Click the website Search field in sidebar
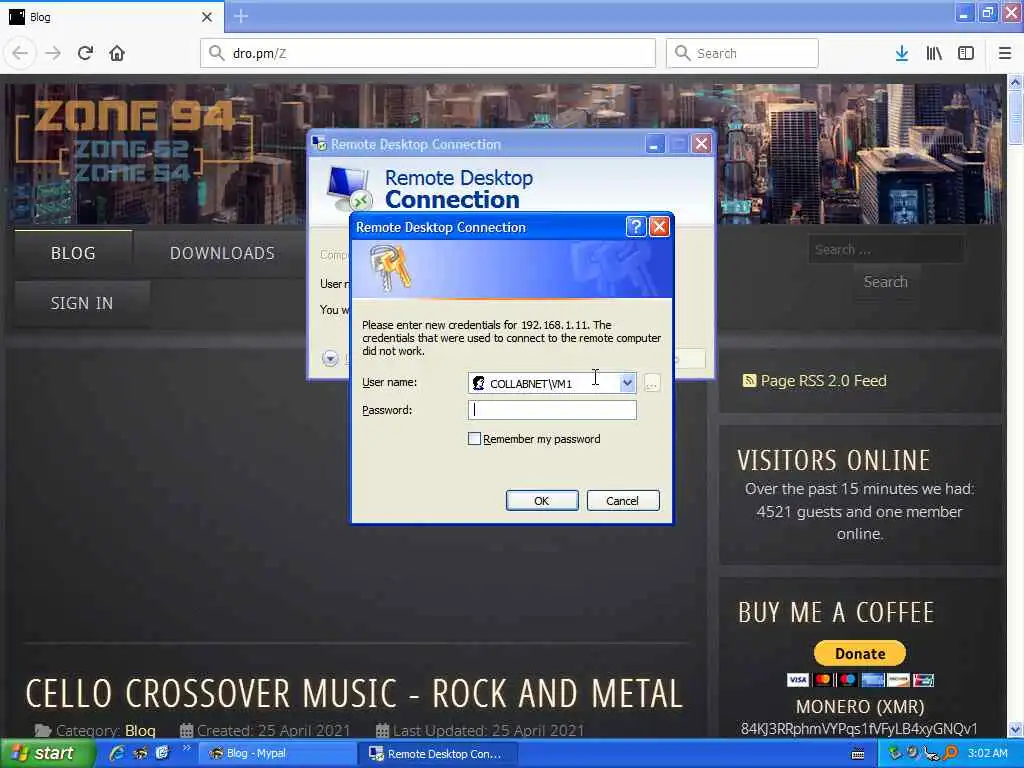 pyautogui.click(x=886, y=249)
